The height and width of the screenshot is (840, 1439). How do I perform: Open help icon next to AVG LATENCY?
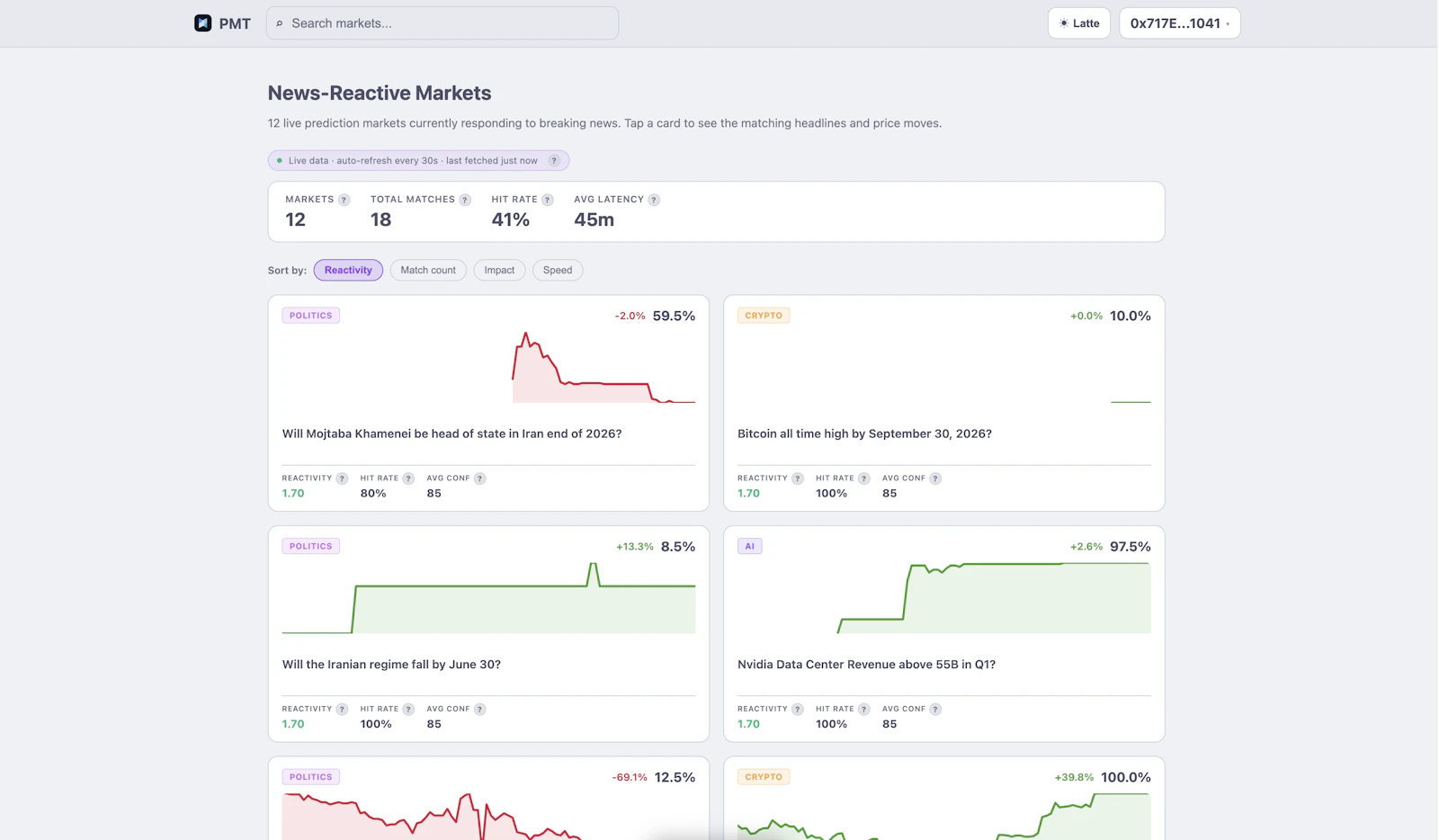coord(654,200)
